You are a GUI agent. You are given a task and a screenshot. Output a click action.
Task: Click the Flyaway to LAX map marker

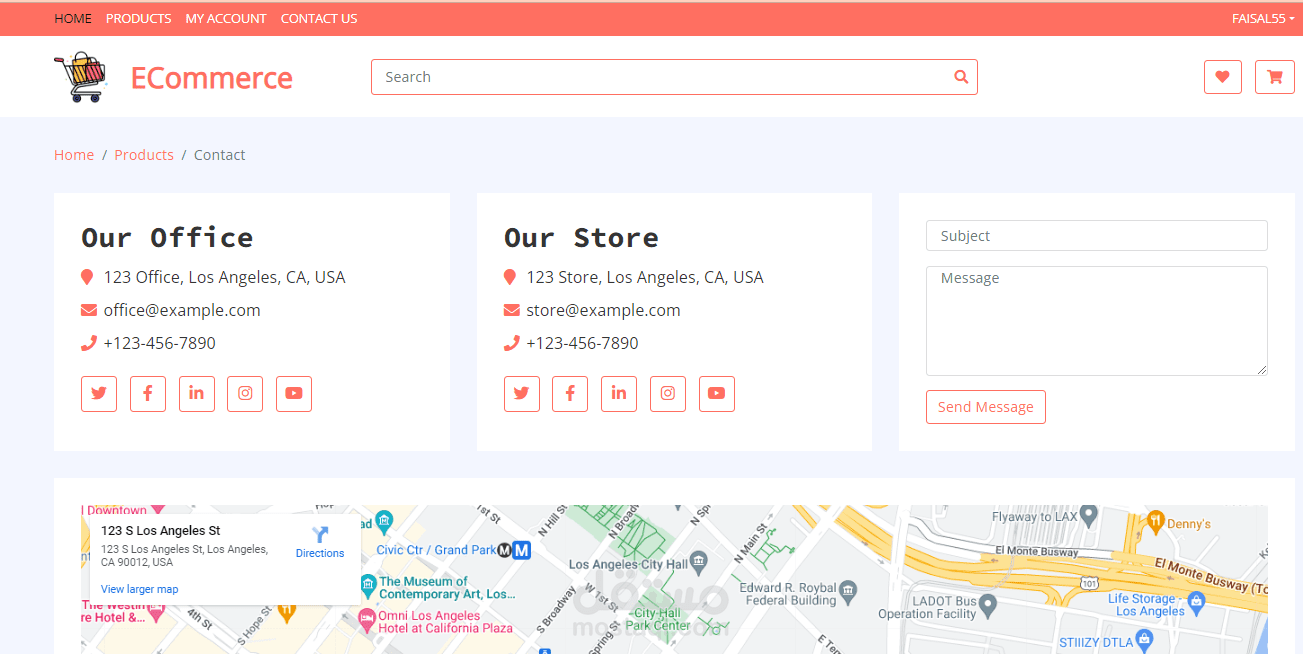point(1090,514)
